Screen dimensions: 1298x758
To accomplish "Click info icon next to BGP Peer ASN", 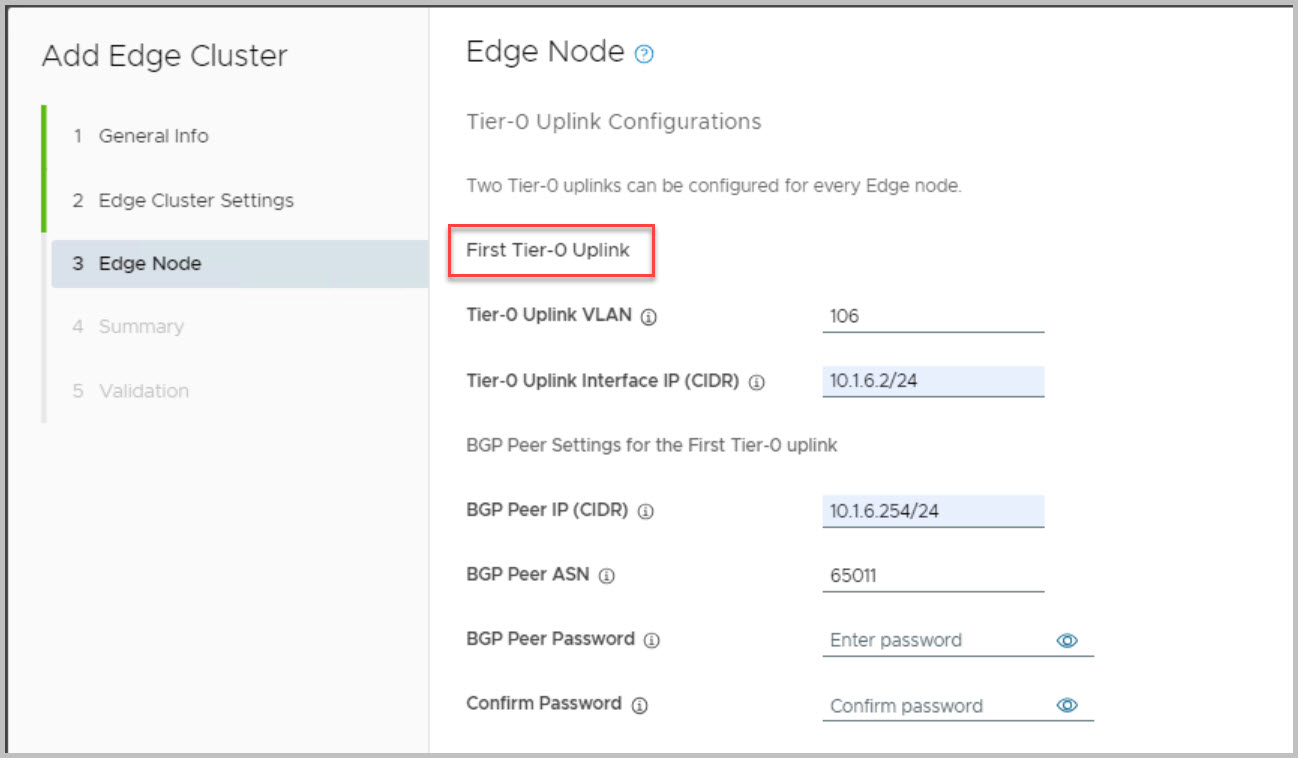I will pos(606,576).
